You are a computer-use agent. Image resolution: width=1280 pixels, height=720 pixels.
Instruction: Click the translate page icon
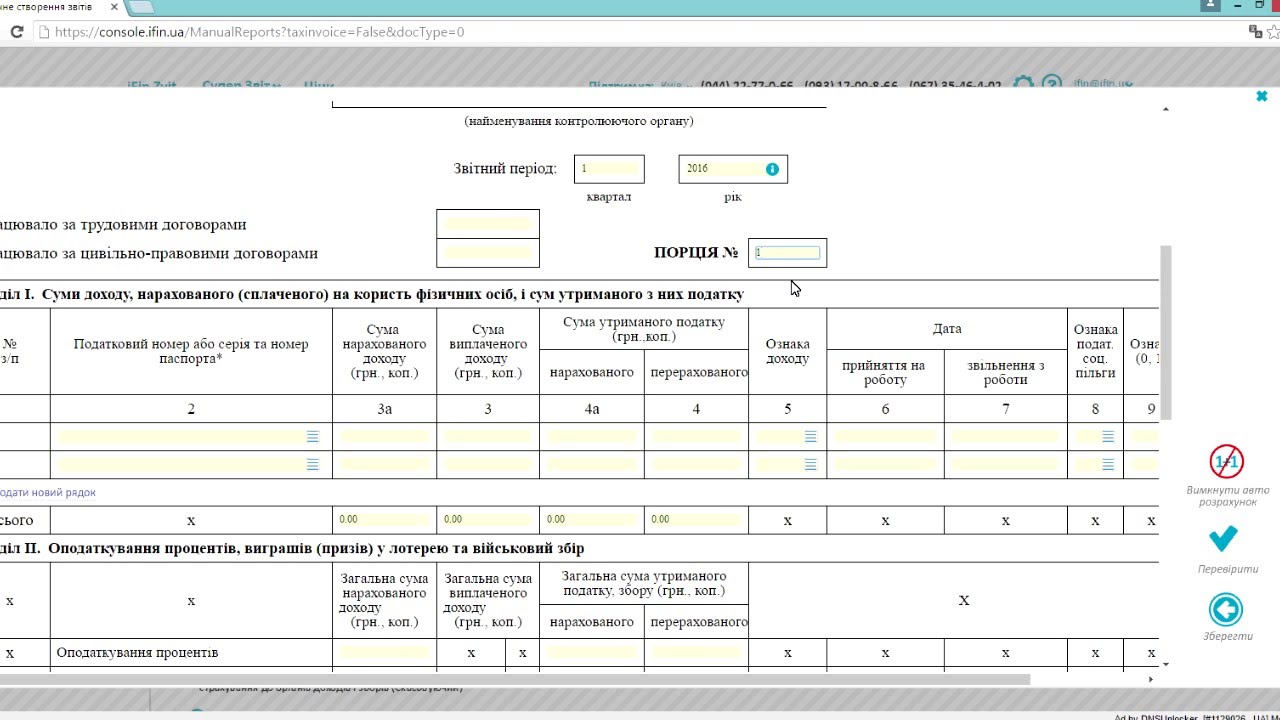coord(1256,32)
